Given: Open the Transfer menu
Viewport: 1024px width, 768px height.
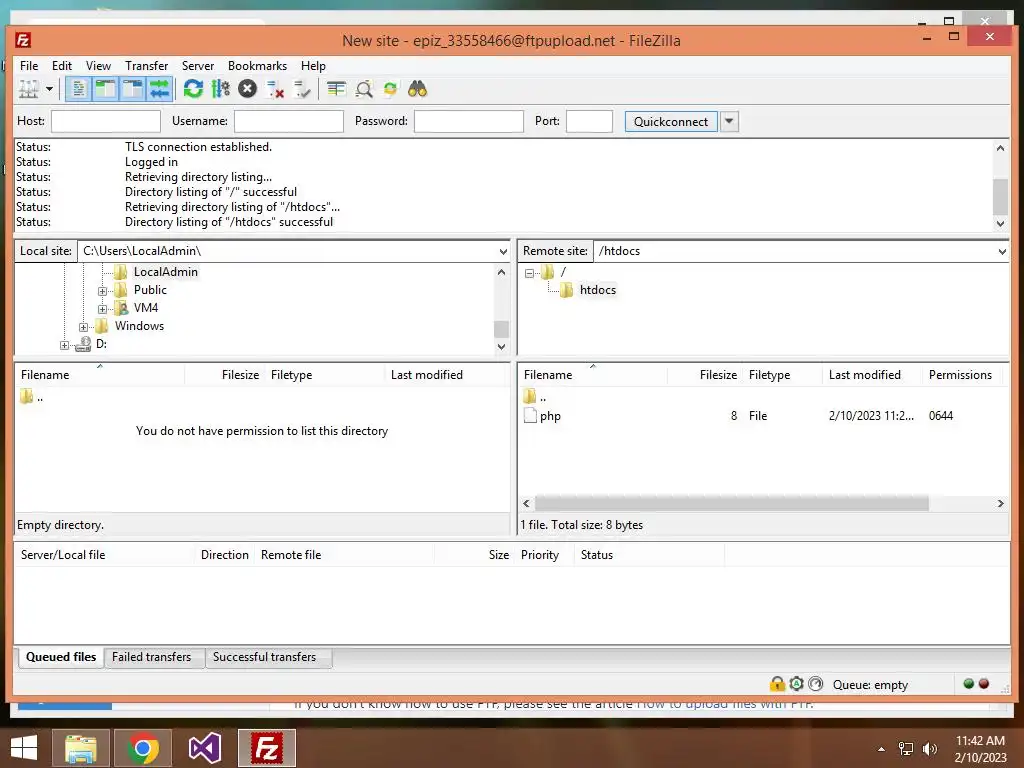Looking at the screenshot, I should (x=146, y=66).
